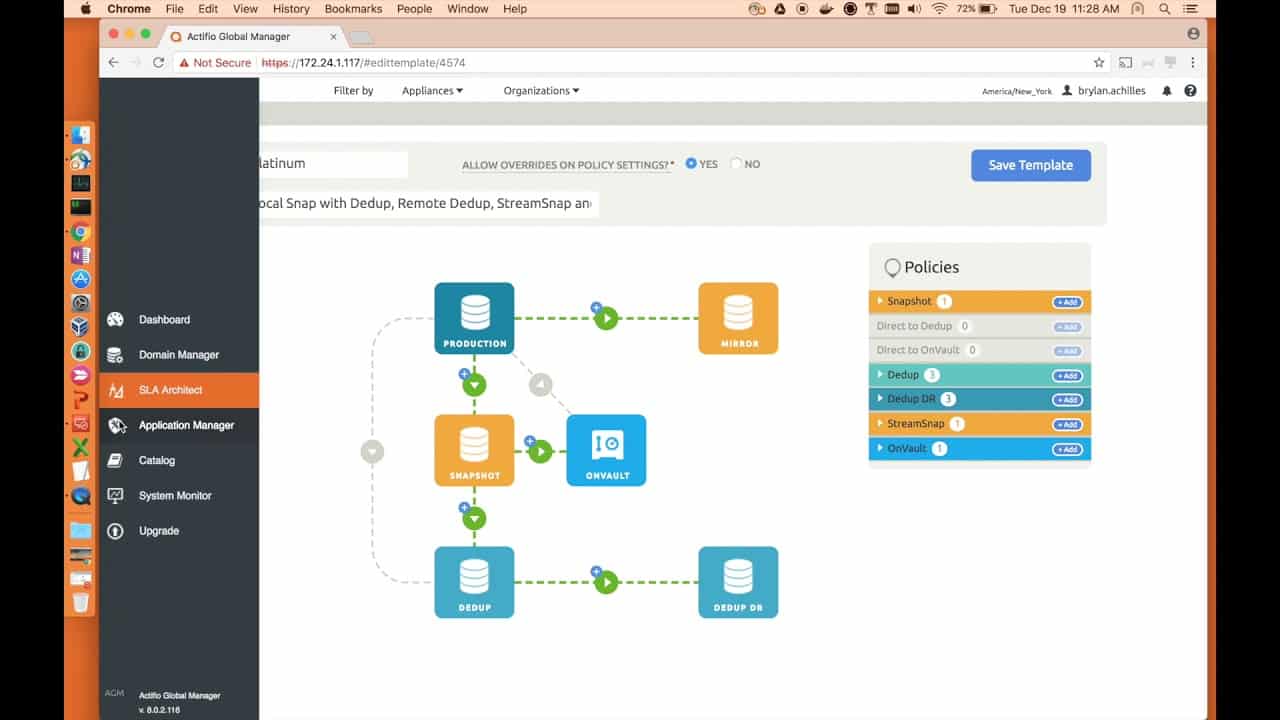This screenshot has height=720, width=1280.
Task: Click the notification bell icon
Action: point(1166,91)
